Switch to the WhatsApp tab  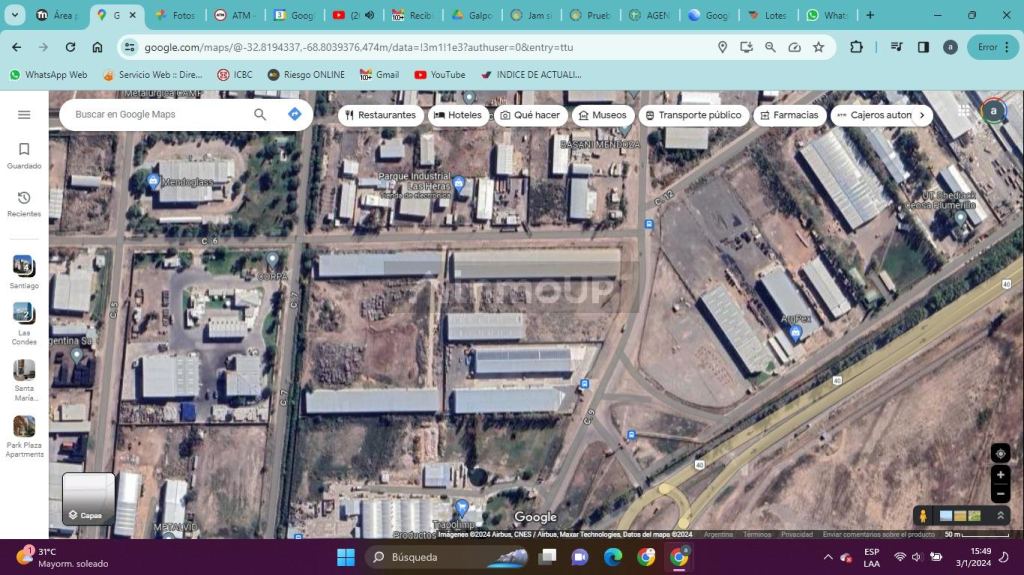click(827, 15)
